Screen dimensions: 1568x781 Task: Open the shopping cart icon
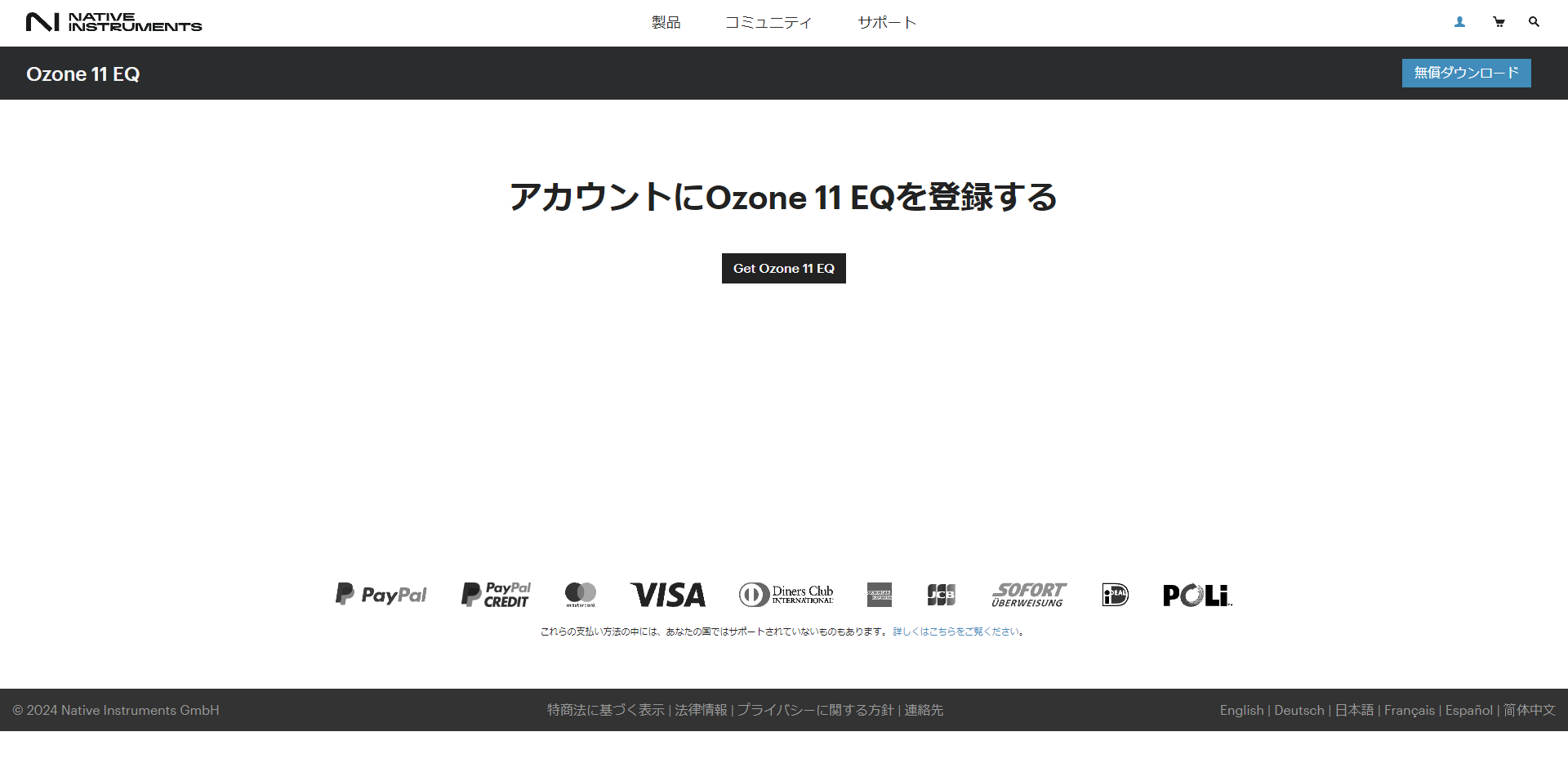[x=1499, y=22]
